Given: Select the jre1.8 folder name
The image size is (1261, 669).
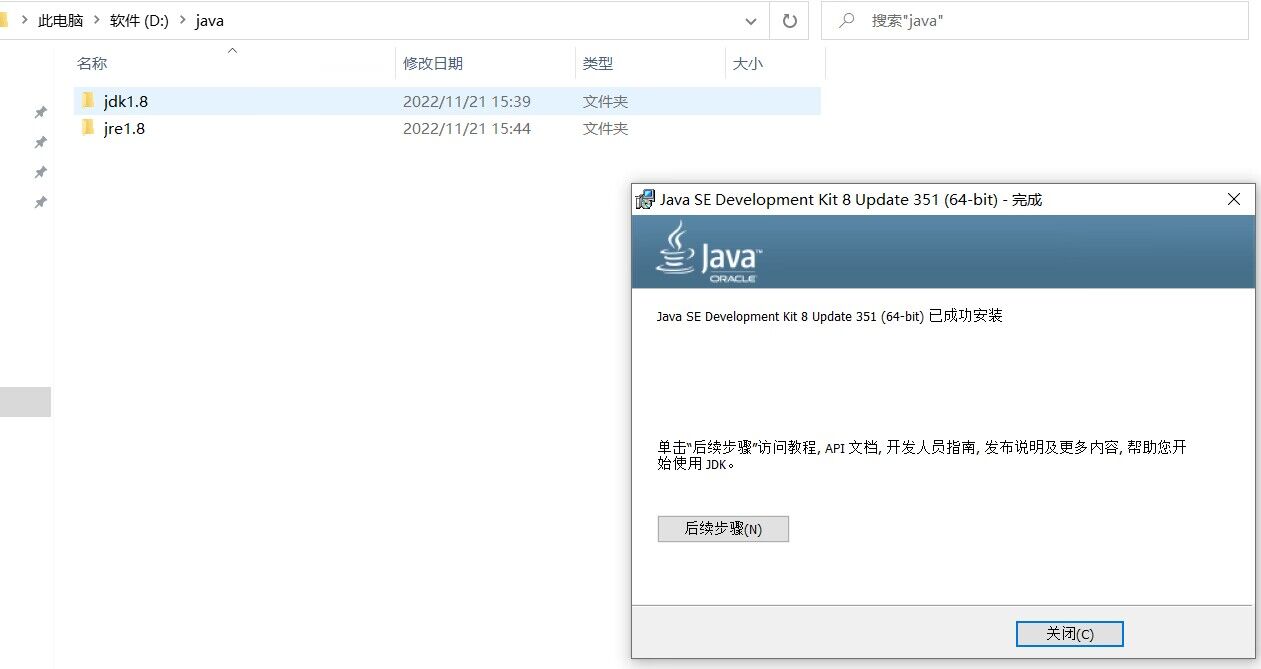Looking at the screenshot, I should click(124, 128).
